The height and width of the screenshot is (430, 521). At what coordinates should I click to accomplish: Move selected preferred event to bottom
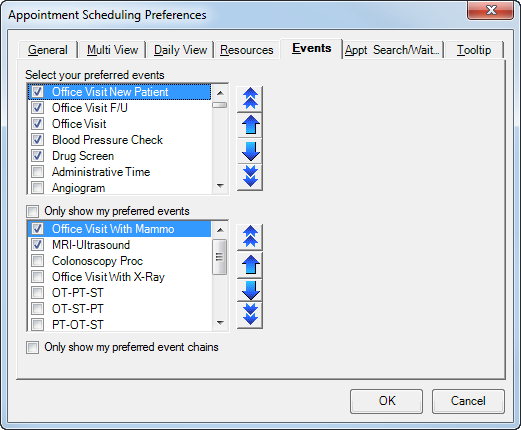(250, 177)
